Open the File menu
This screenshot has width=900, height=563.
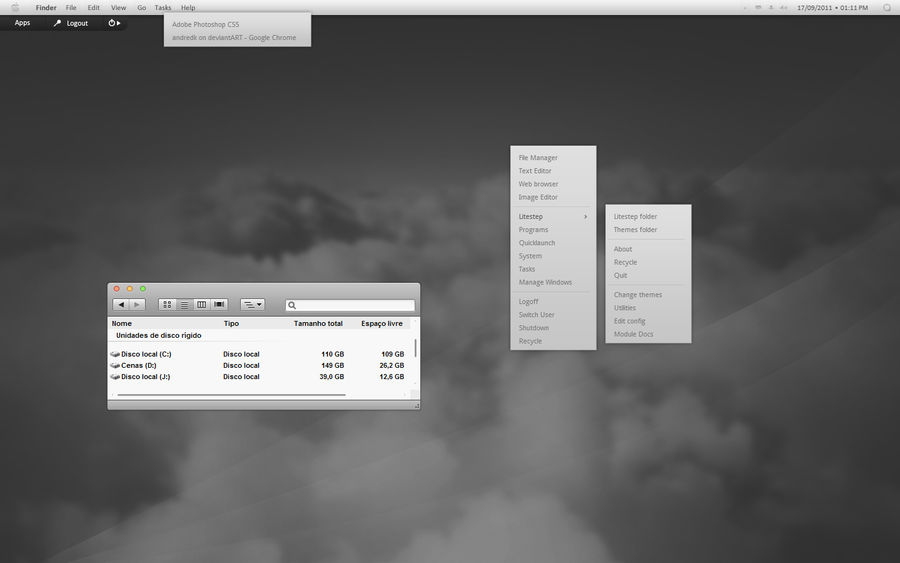(71, 8)
